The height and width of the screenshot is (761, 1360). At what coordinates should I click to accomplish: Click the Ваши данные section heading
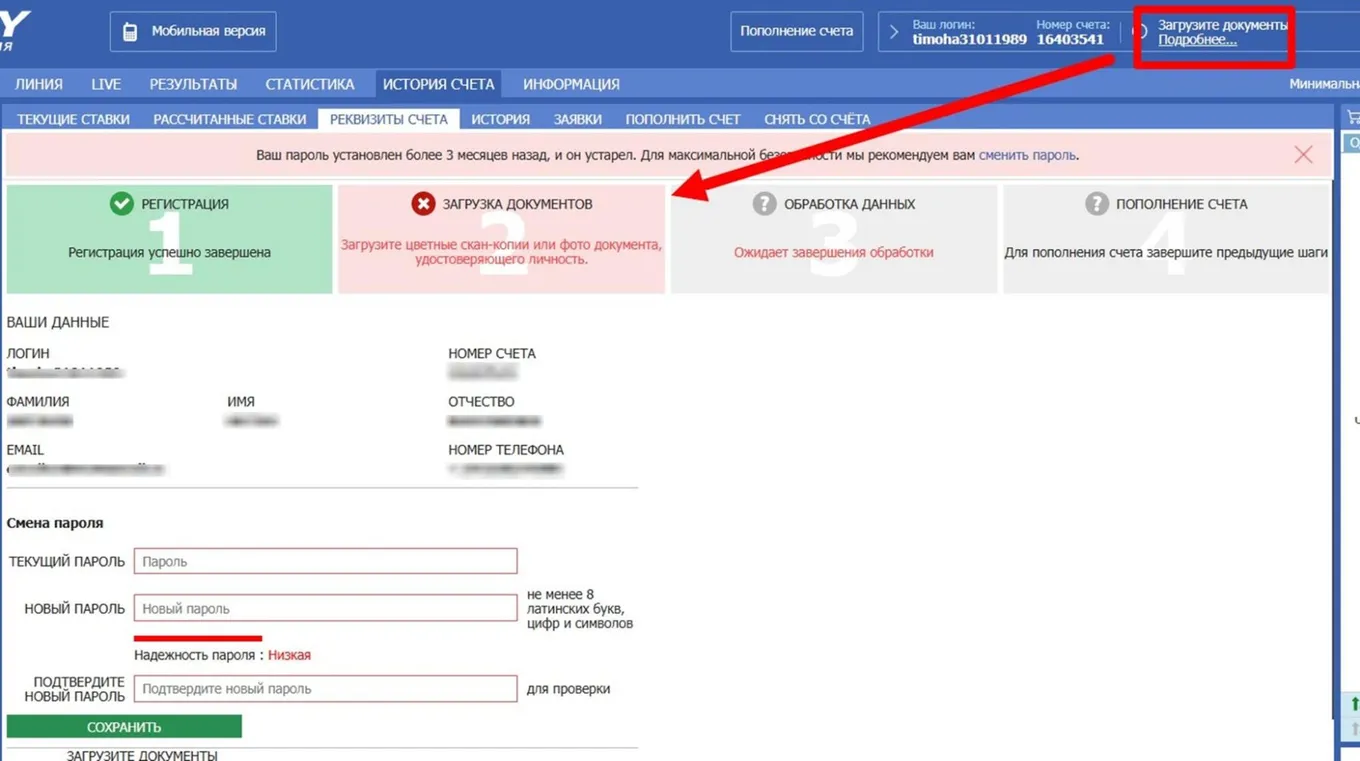coord(58,322)
